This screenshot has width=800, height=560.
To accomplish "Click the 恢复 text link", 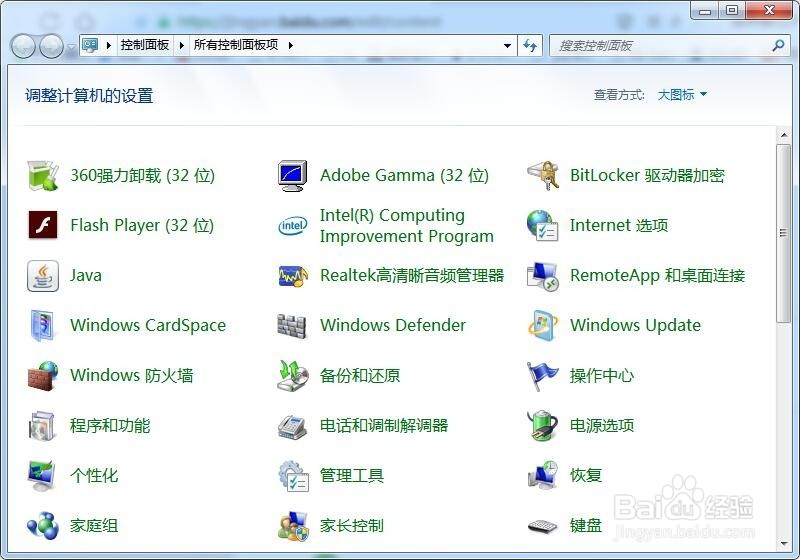I will [586, 475].
